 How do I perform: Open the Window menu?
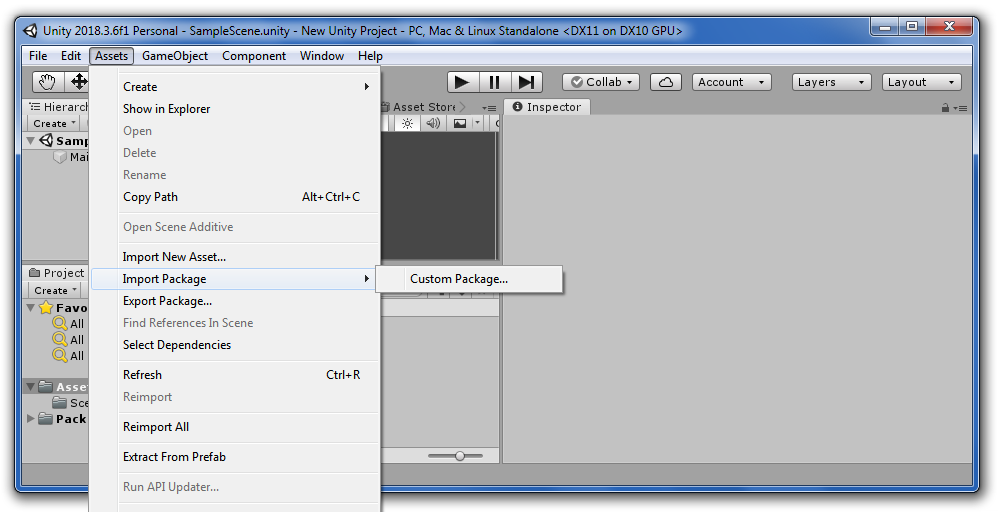pos(322,56)
